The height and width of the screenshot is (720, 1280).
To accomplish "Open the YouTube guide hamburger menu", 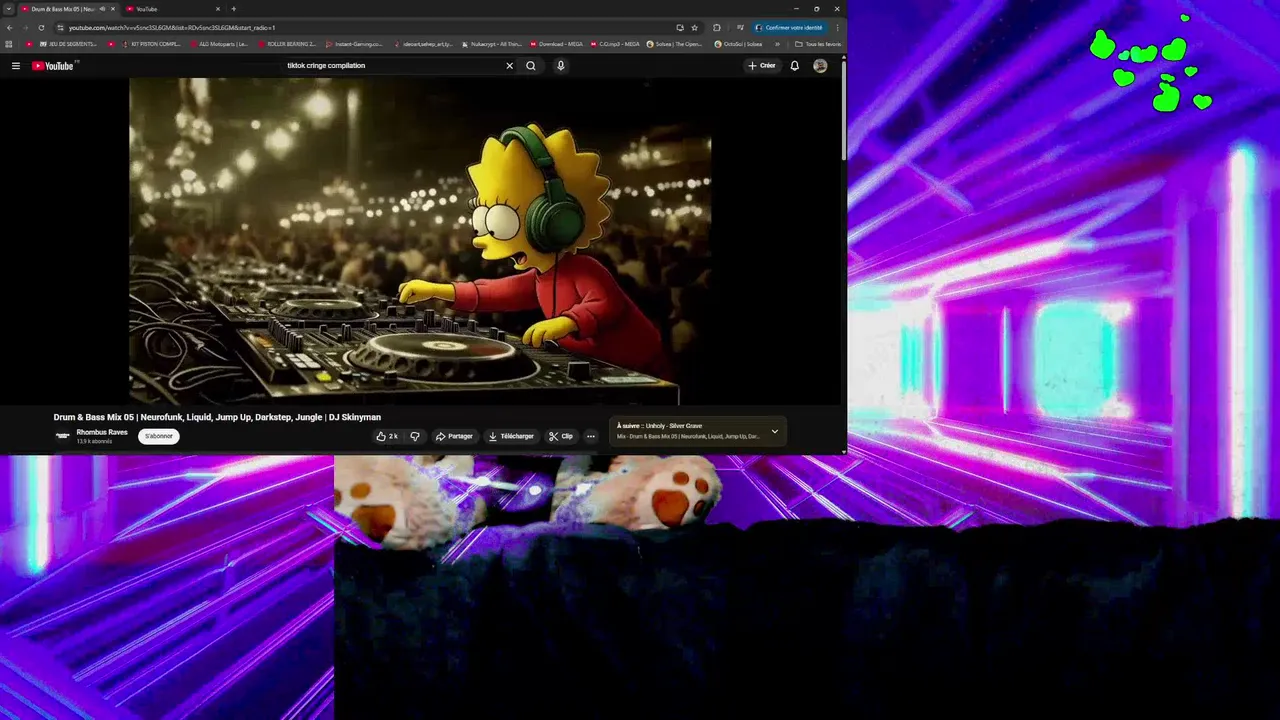I will pyautogui.click(x=16, y=66).
